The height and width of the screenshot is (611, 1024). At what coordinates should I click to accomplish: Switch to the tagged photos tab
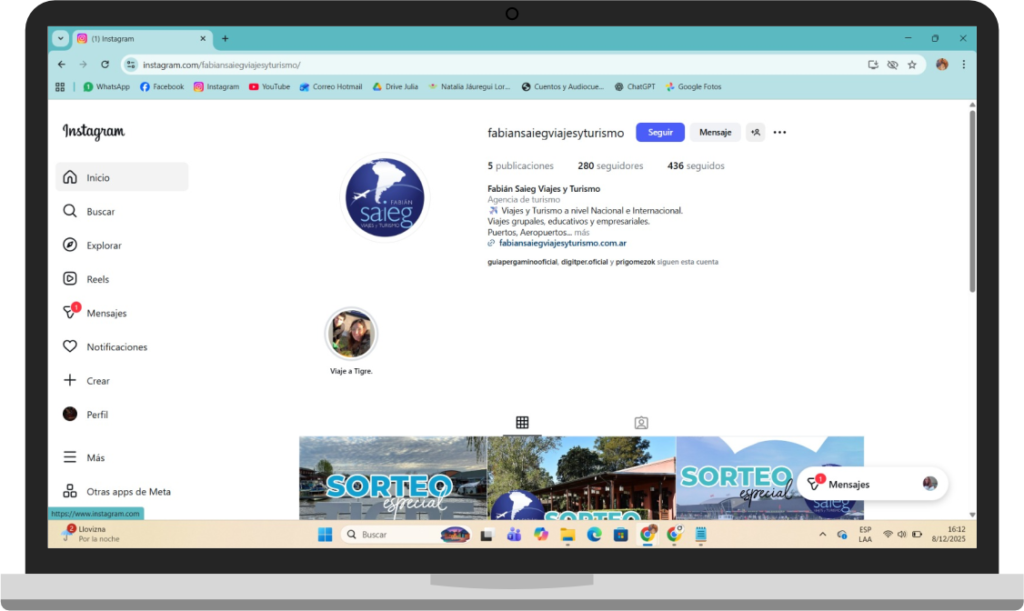pos(641,423)
